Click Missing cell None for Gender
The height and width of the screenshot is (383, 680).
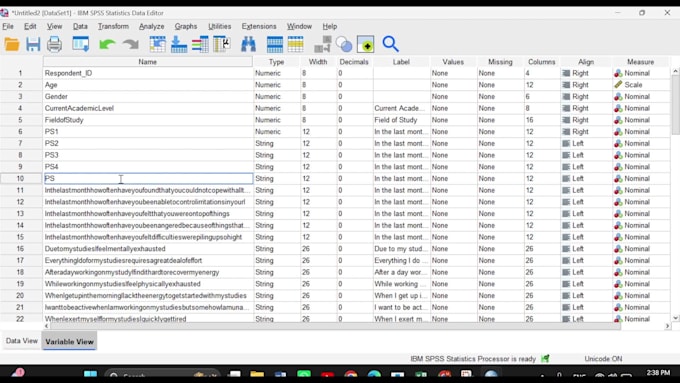click(x=500, y=96)
